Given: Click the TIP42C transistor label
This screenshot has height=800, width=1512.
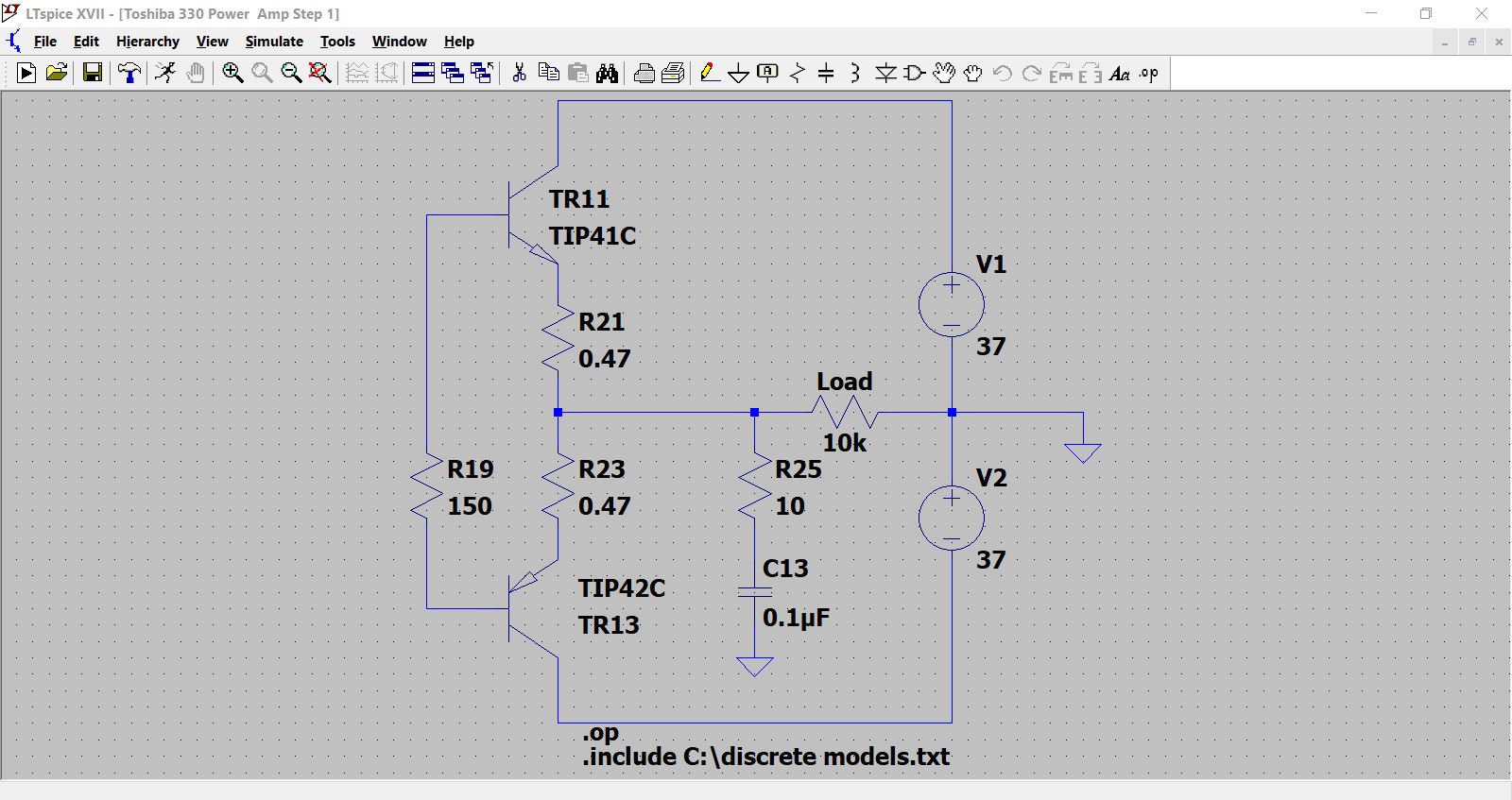Looking at the screenshot, I should [x=622, y=588].
